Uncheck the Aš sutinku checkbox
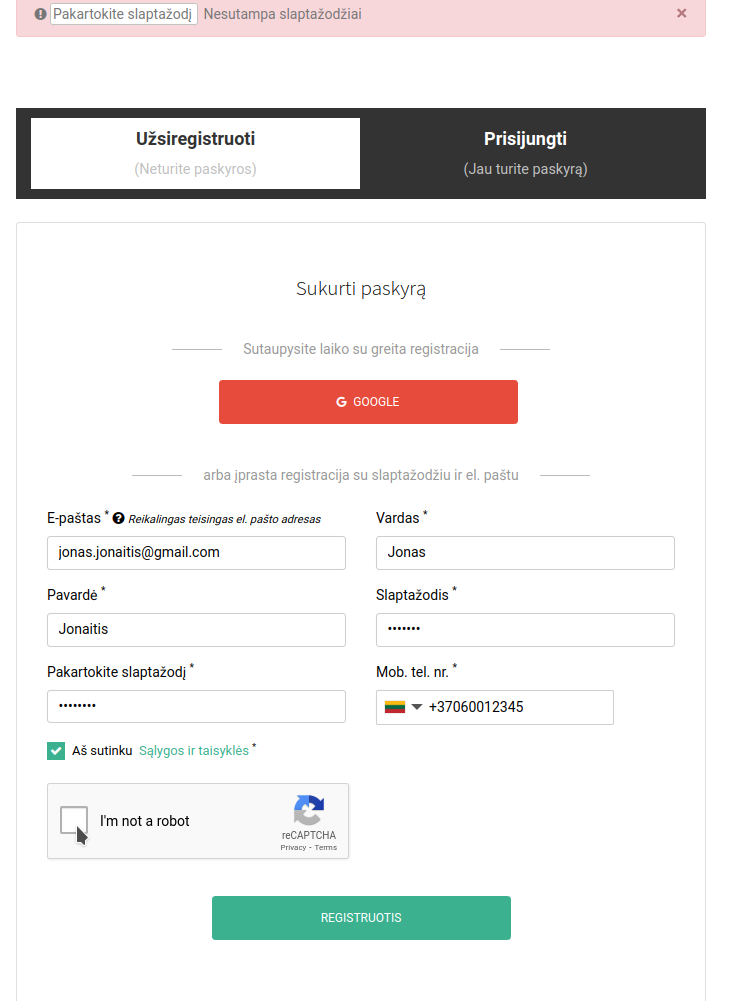 point(56,751)
